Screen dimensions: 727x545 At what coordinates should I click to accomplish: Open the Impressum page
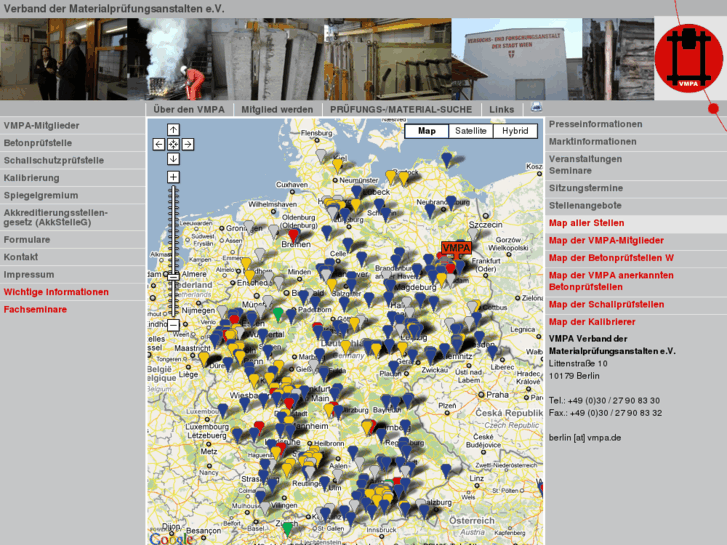pos(72,275)
